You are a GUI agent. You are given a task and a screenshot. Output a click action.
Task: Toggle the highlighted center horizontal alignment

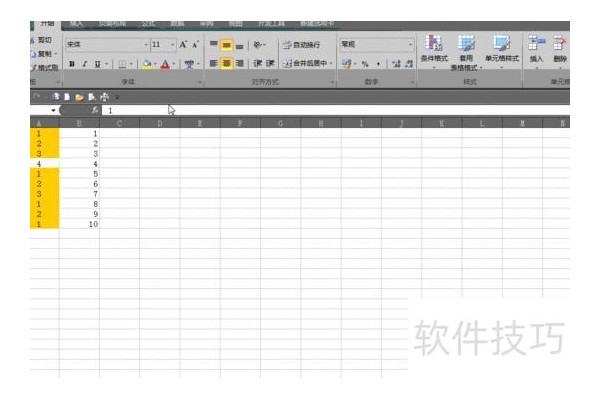(x=227, y=63)
